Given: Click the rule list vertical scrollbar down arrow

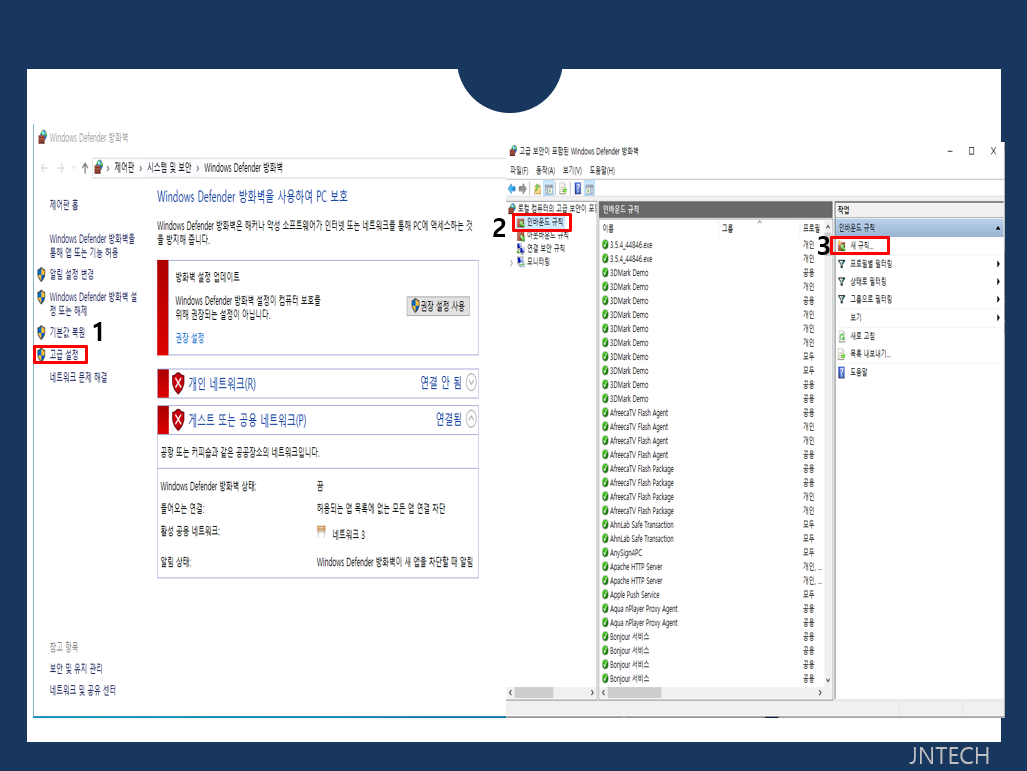Looking at the screenshot, I should click(828, 680).
